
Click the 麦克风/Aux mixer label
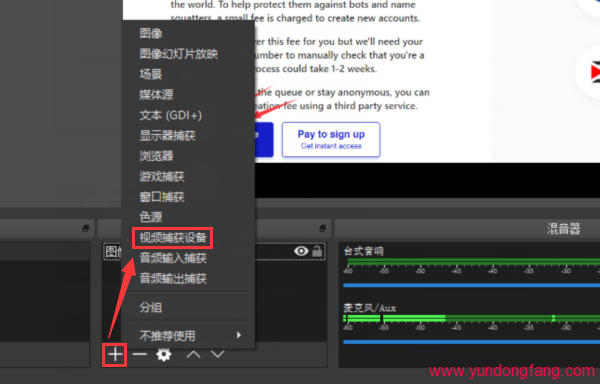(x=370, y=308)
